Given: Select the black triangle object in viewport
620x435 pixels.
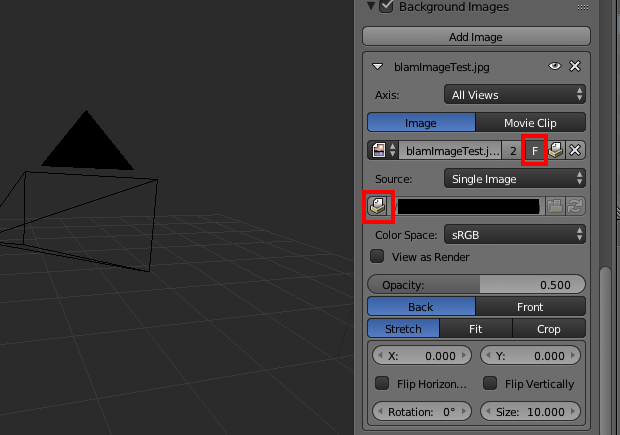Looking at the screenshot, I should pos(87,144).
